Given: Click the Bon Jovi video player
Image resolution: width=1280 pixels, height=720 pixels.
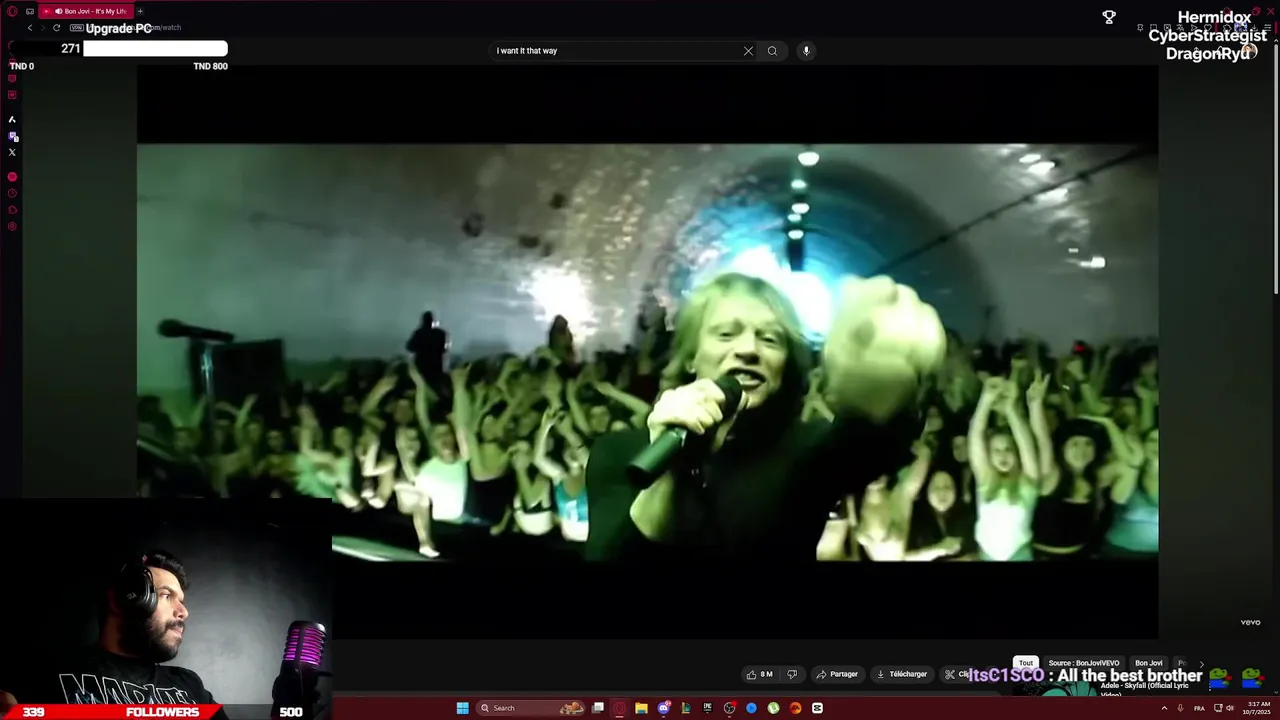Looking at the screenshot, I should tap(647, 352).
